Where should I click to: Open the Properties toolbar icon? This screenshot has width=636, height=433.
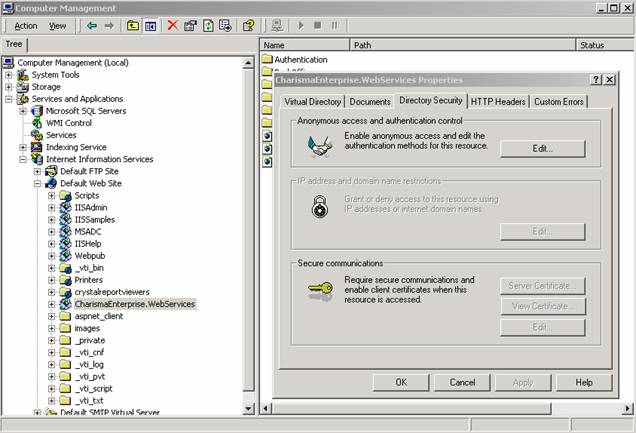(190, 26)
